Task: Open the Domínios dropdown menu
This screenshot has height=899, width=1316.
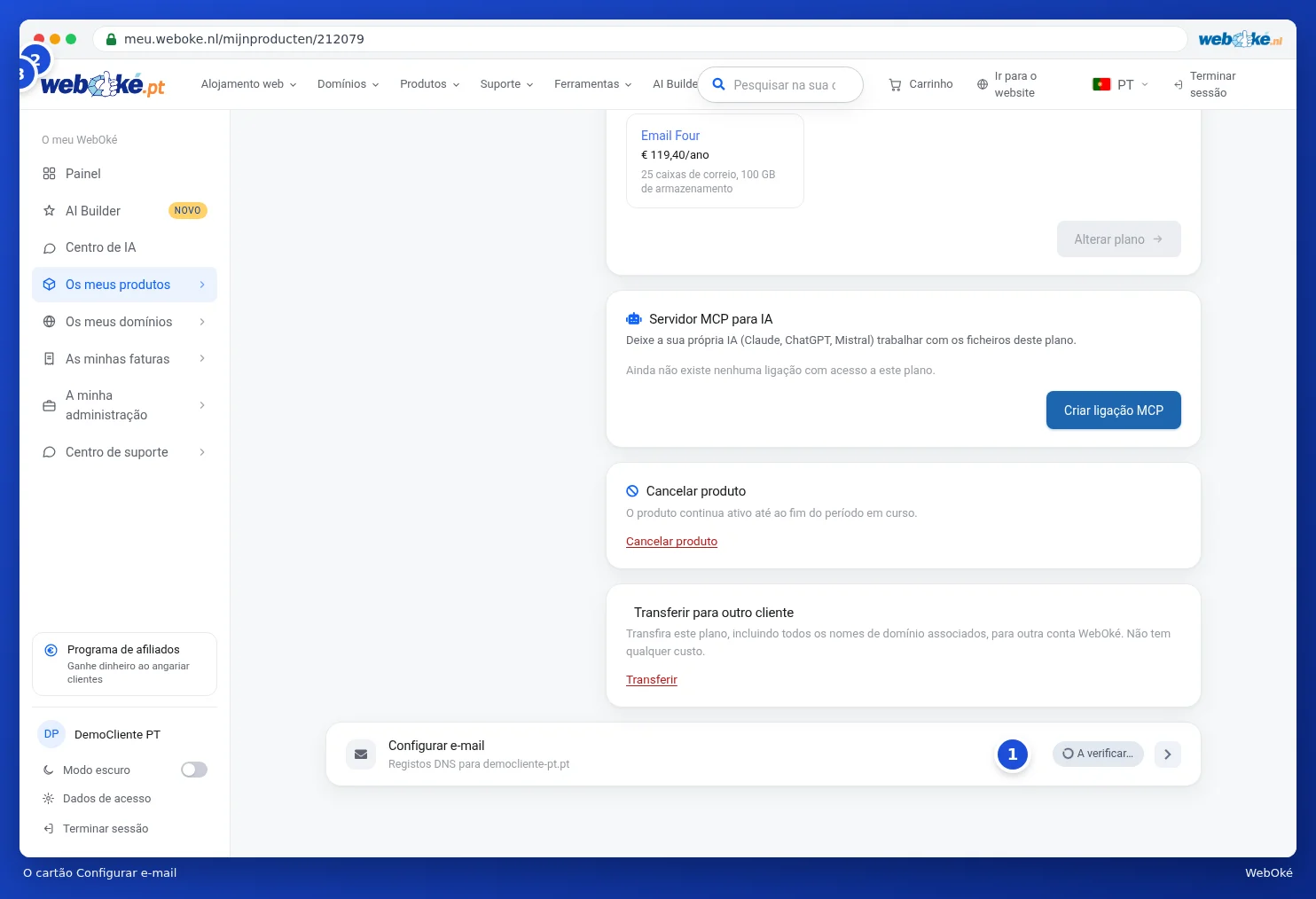Action: 349,84
